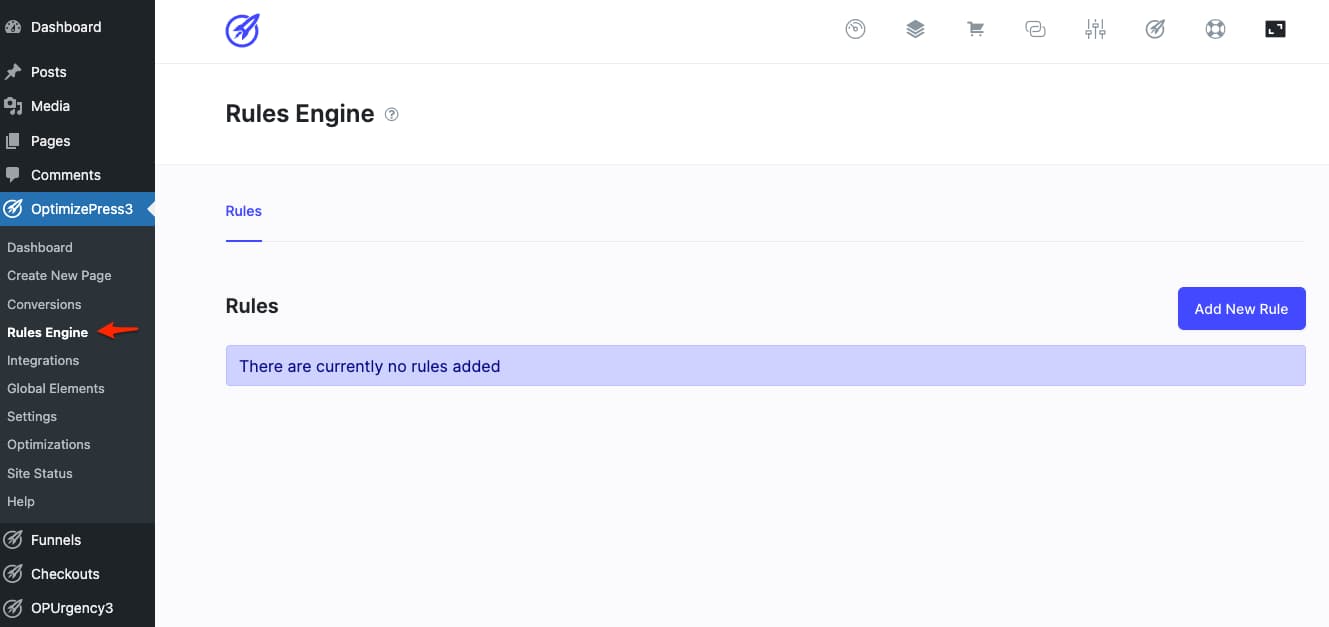This screenshot has height=627, width=1329.
Task: Select the linked rectangles integrations icon
Action: click(1035, 30)
